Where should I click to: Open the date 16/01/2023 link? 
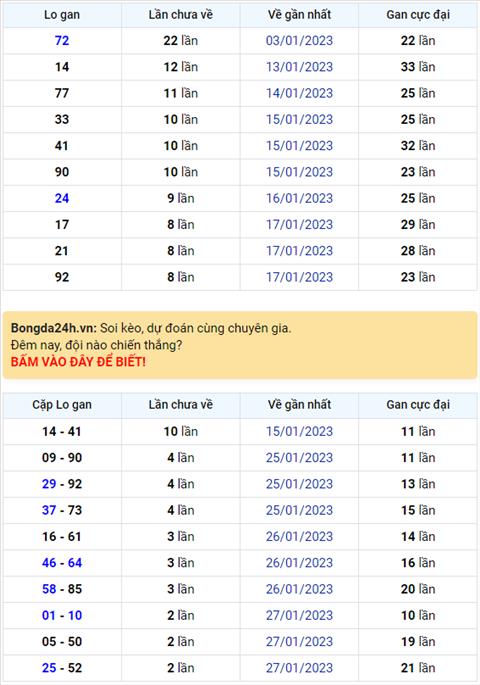[x=299, y=198]
